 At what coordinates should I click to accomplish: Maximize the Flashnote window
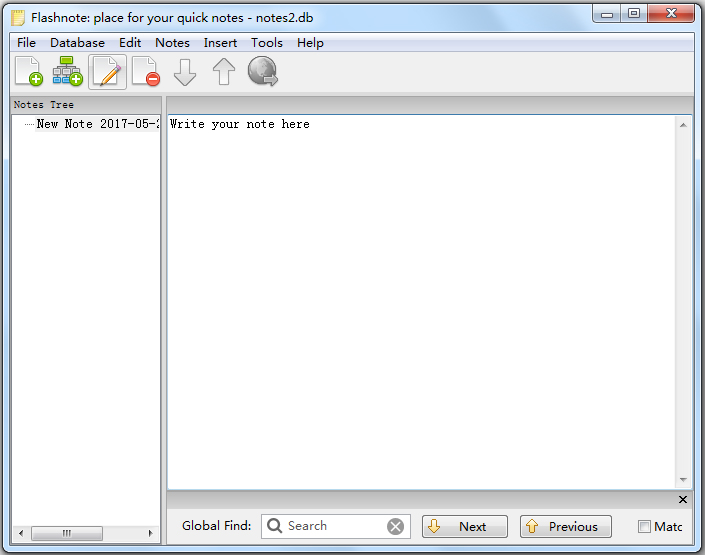(634, 14)
